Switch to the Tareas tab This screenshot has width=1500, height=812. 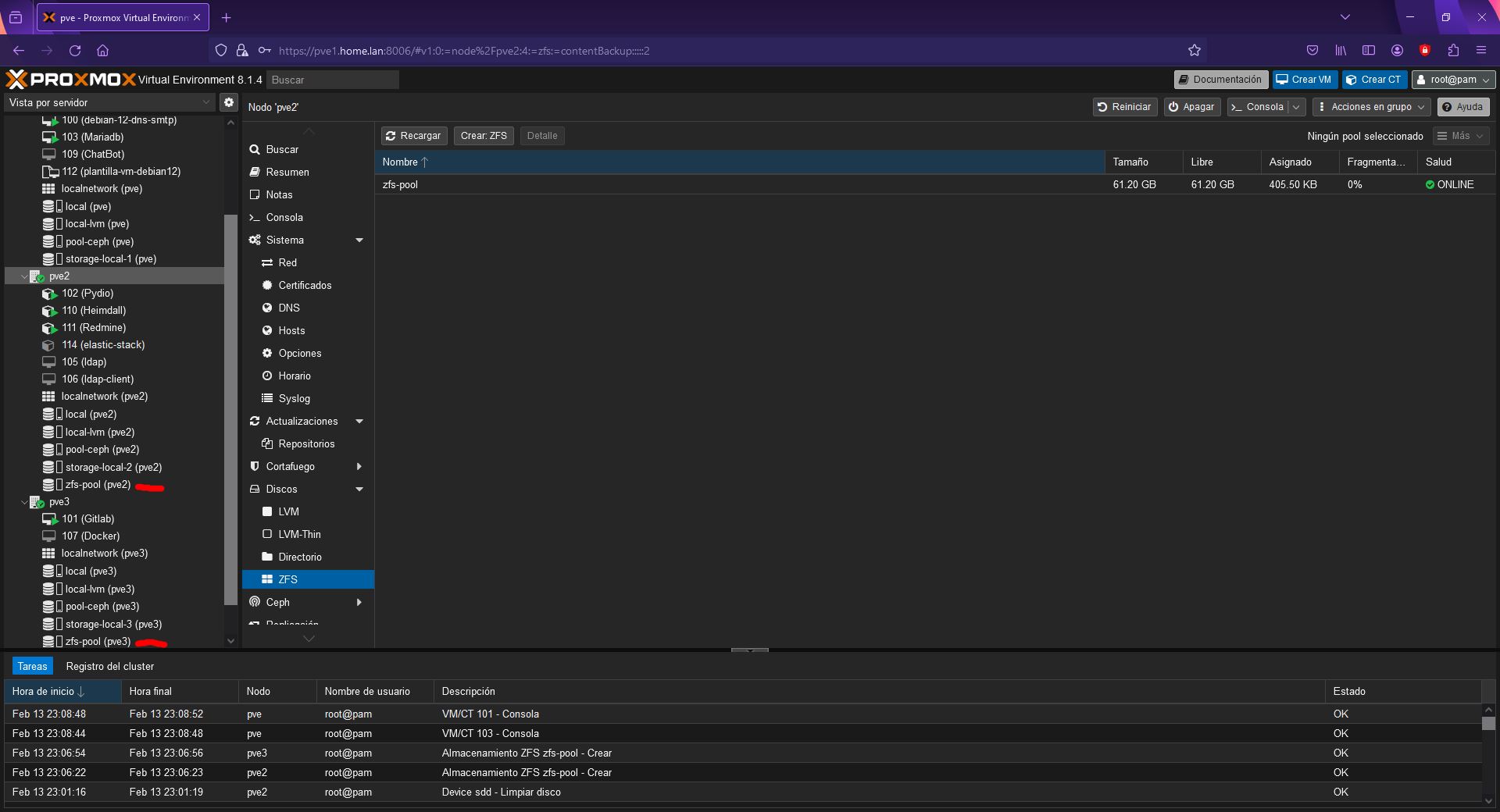pyautogui.click(x=32, y=666)
